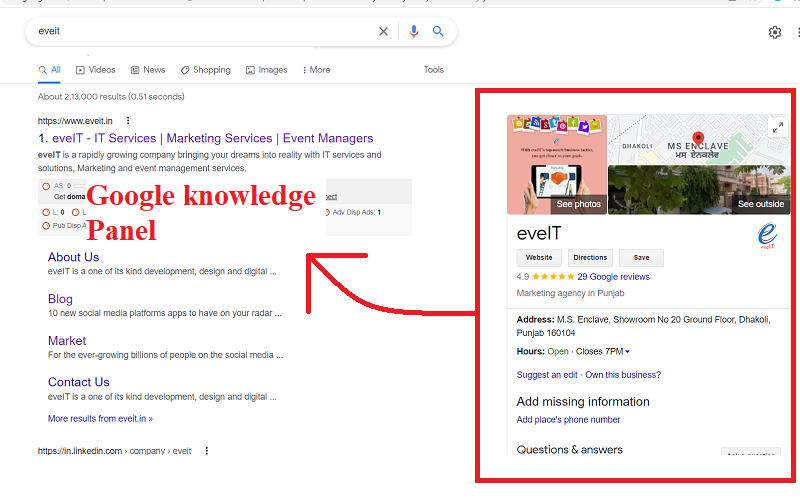This screenshot has width=800, height=500.
Task: Select the All results tab
Action: 49,70
